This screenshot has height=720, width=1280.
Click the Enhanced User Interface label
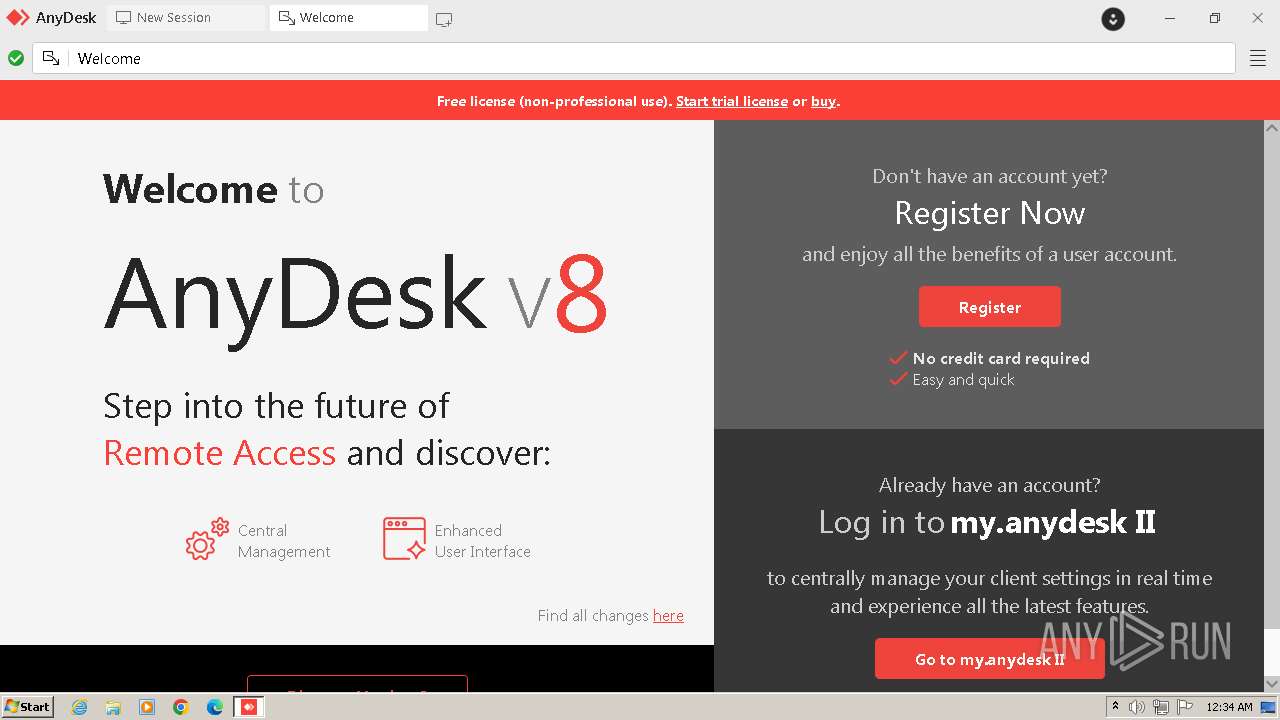point(482,541)
